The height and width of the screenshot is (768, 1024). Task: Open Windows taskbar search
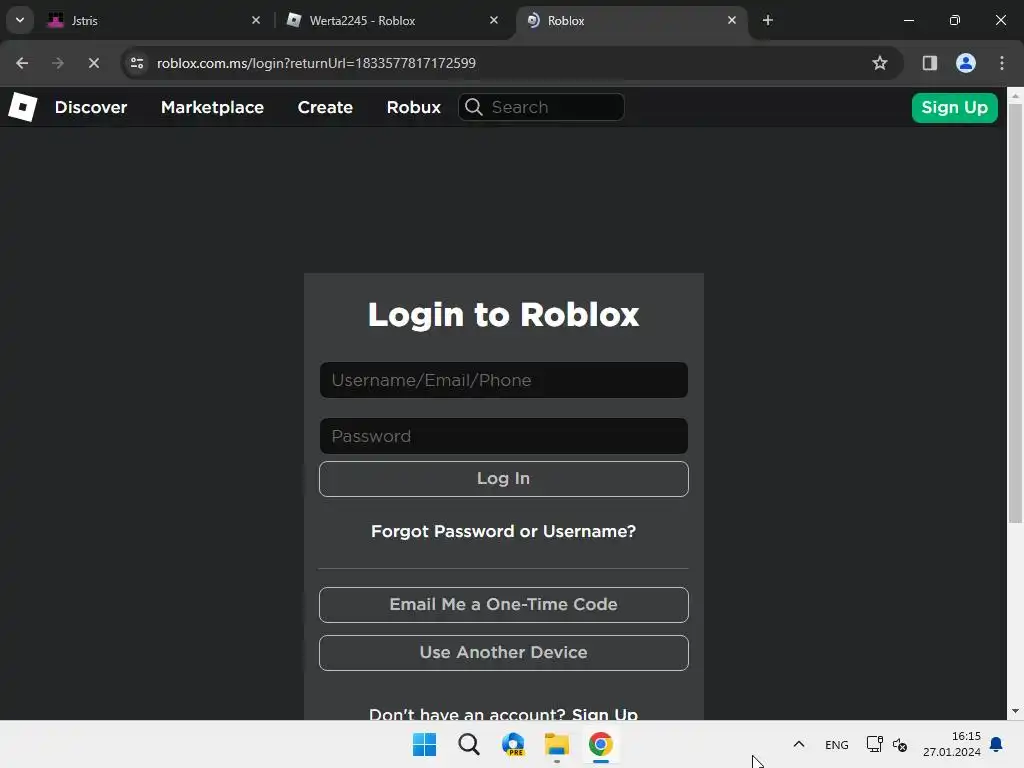pyautogui.click(x=468, y=744)
